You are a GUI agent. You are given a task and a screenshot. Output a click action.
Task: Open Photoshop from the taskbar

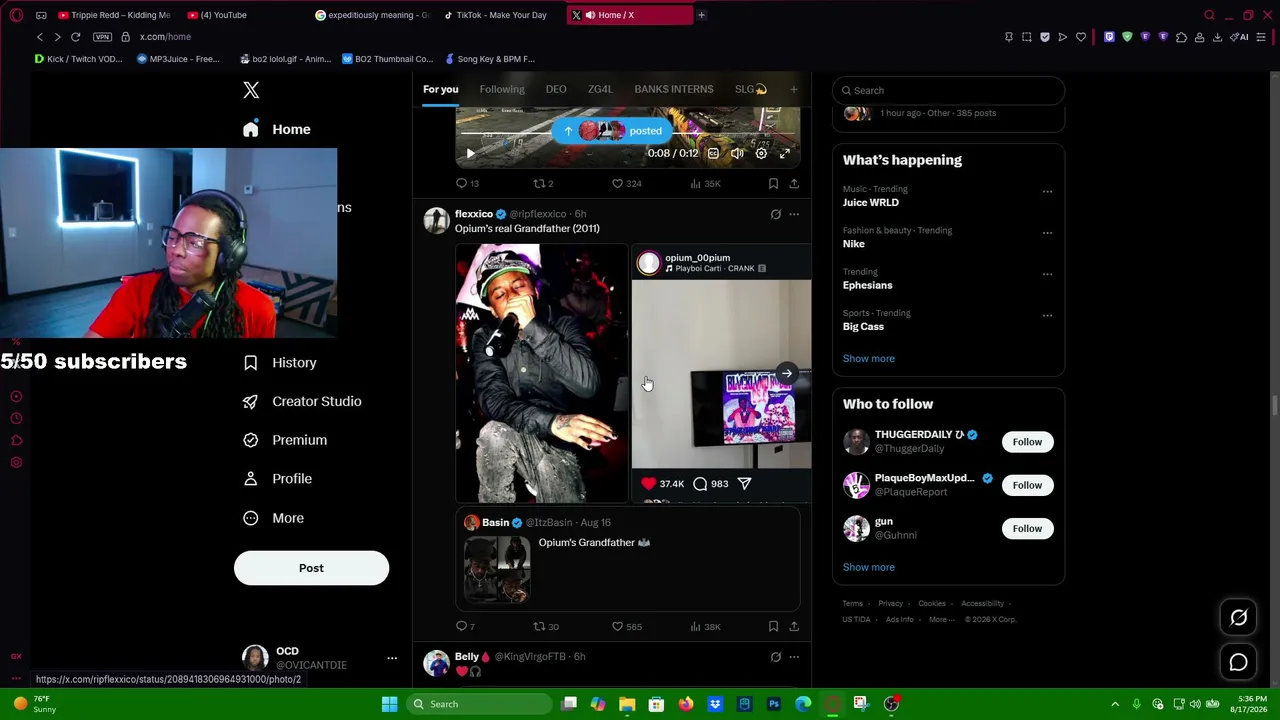click(774, 704)
